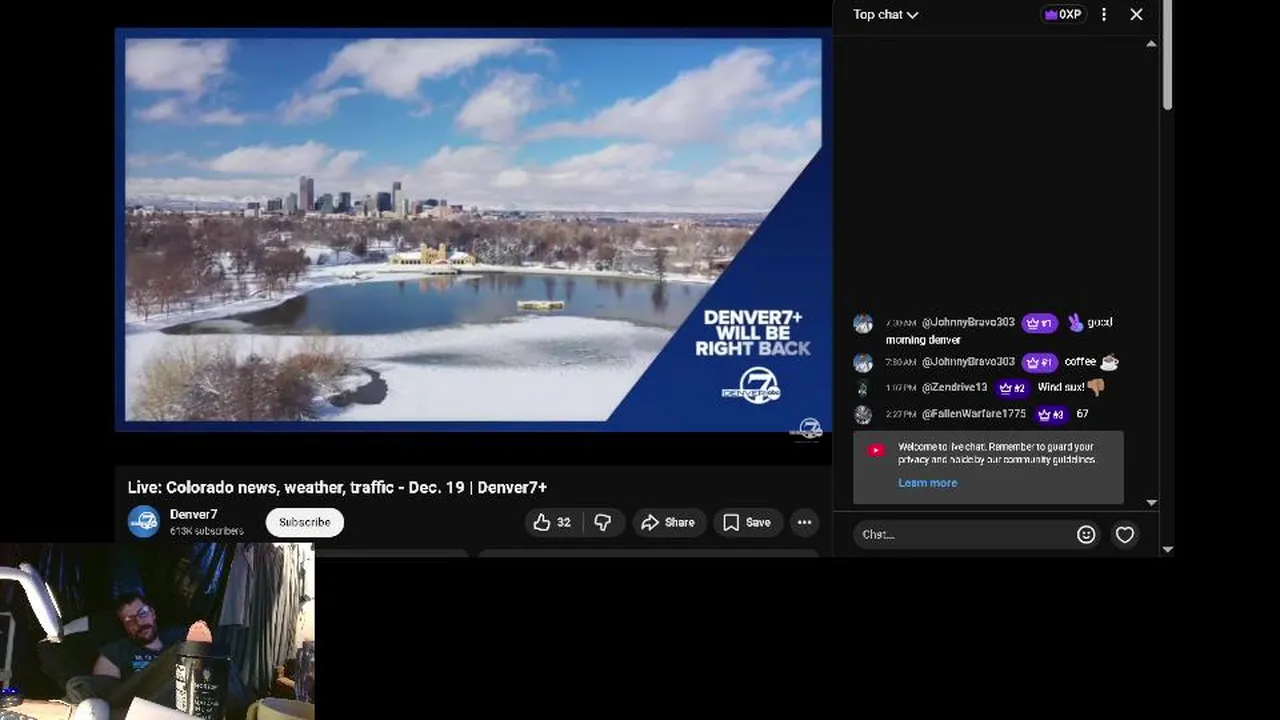Click the YouTube icon in welcome notice

(876, 451)
